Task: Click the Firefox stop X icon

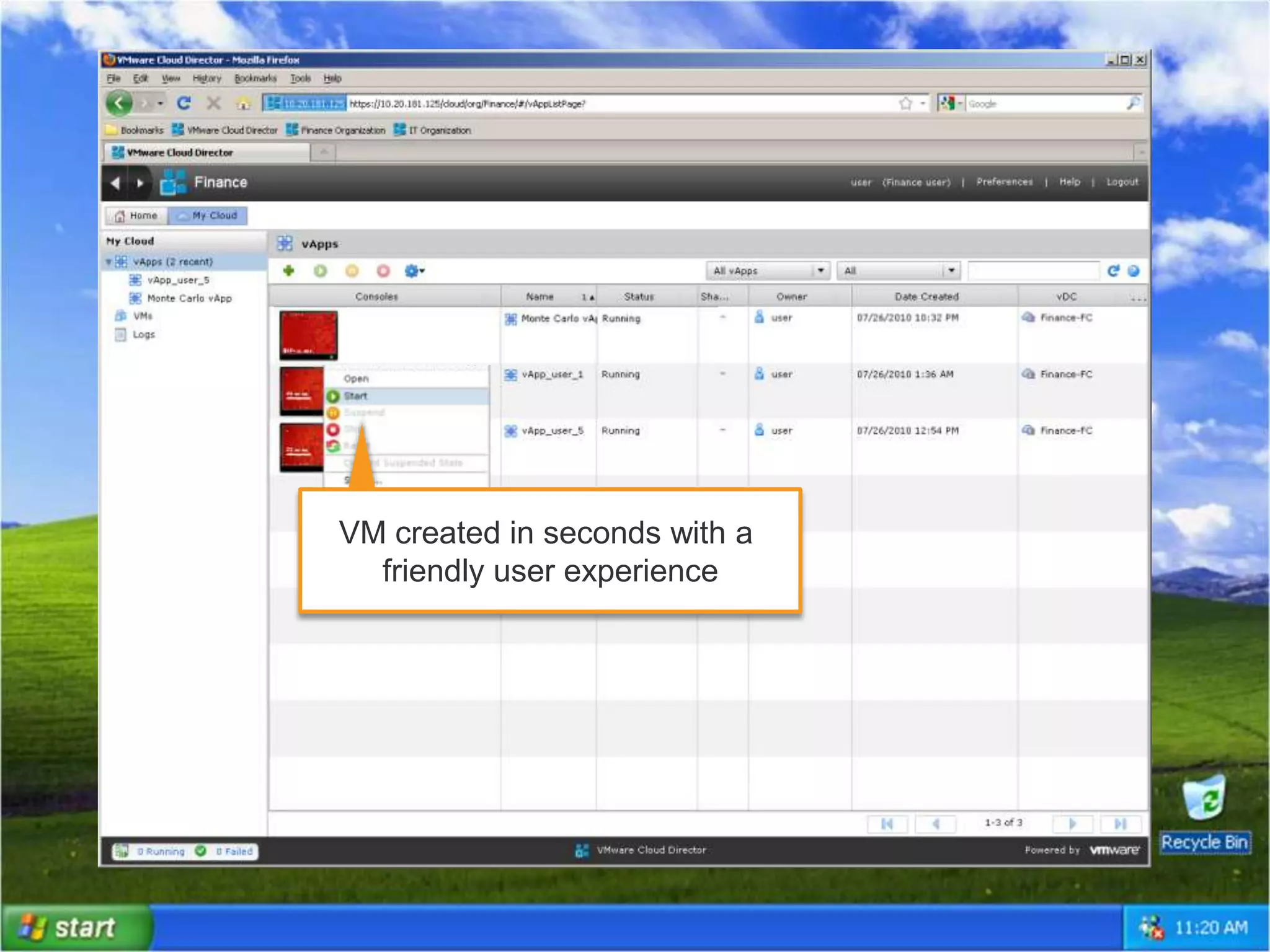Action: click(213, 104)
